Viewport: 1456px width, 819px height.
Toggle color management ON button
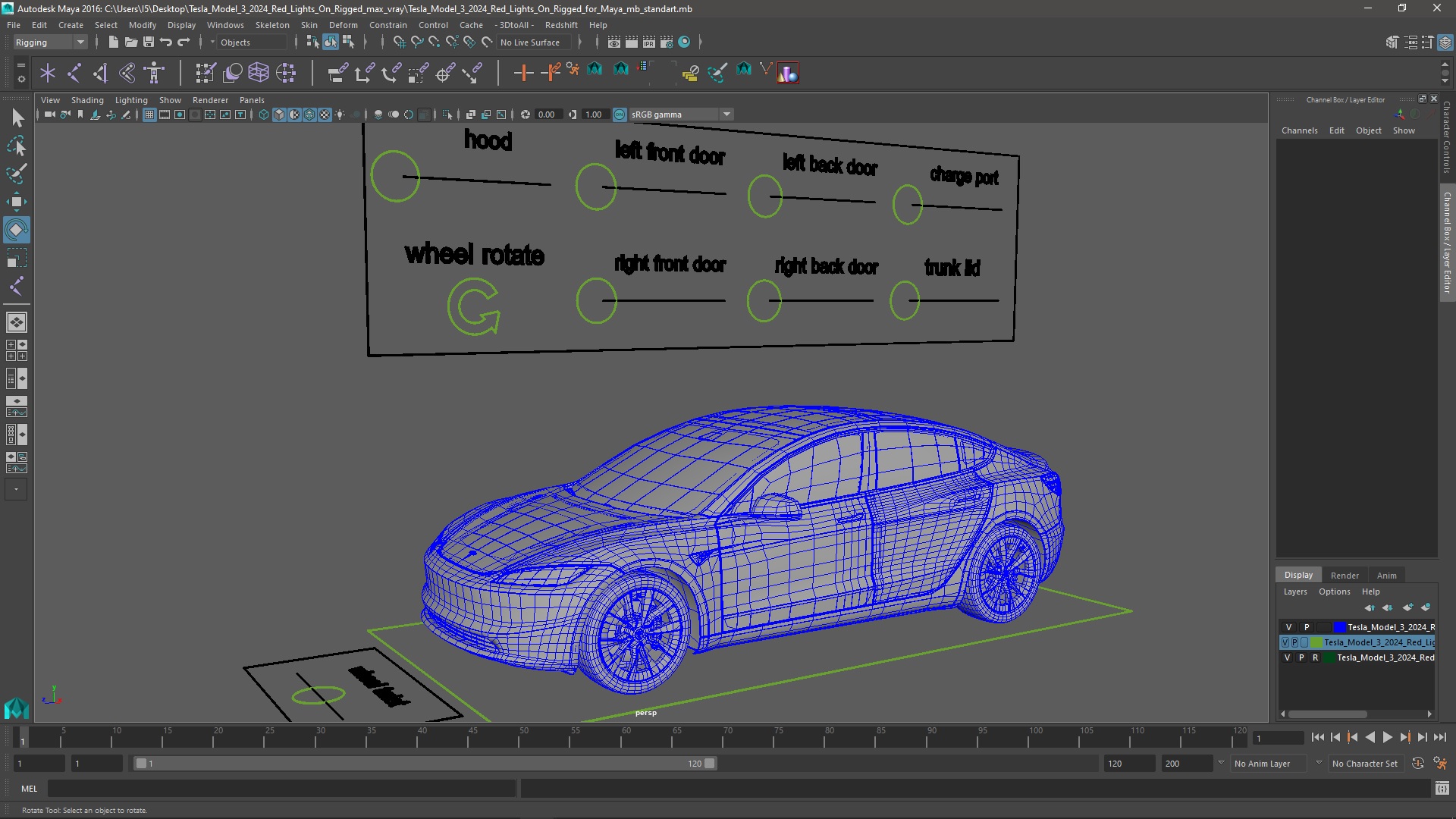coord(620,115)
